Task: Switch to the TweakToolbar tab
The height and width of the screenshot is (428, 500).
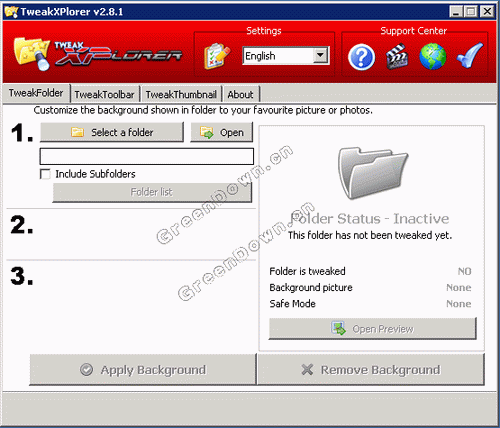Action: (104, 95)
